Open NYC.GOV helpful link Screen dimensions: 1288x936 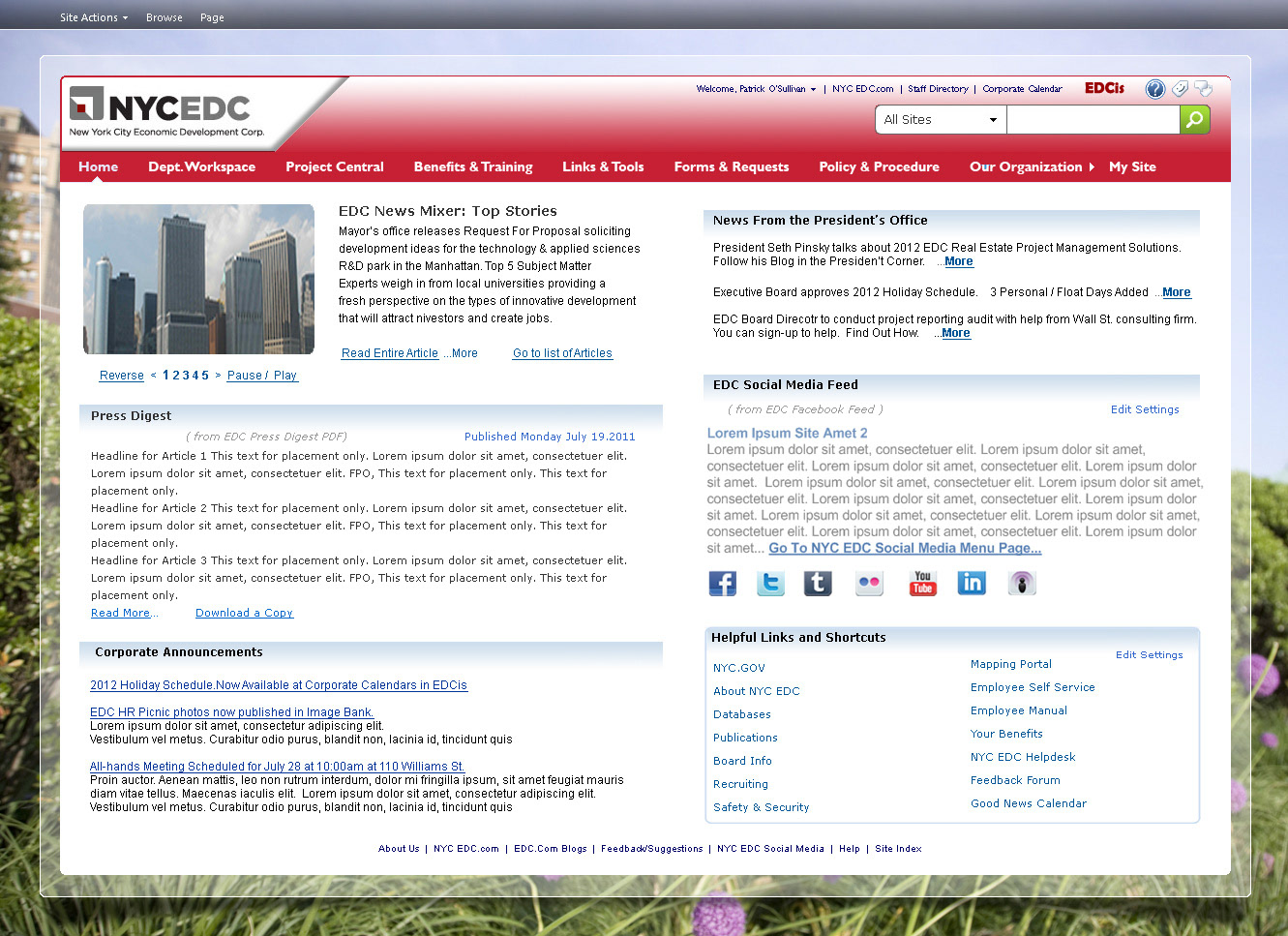(739, 668)
